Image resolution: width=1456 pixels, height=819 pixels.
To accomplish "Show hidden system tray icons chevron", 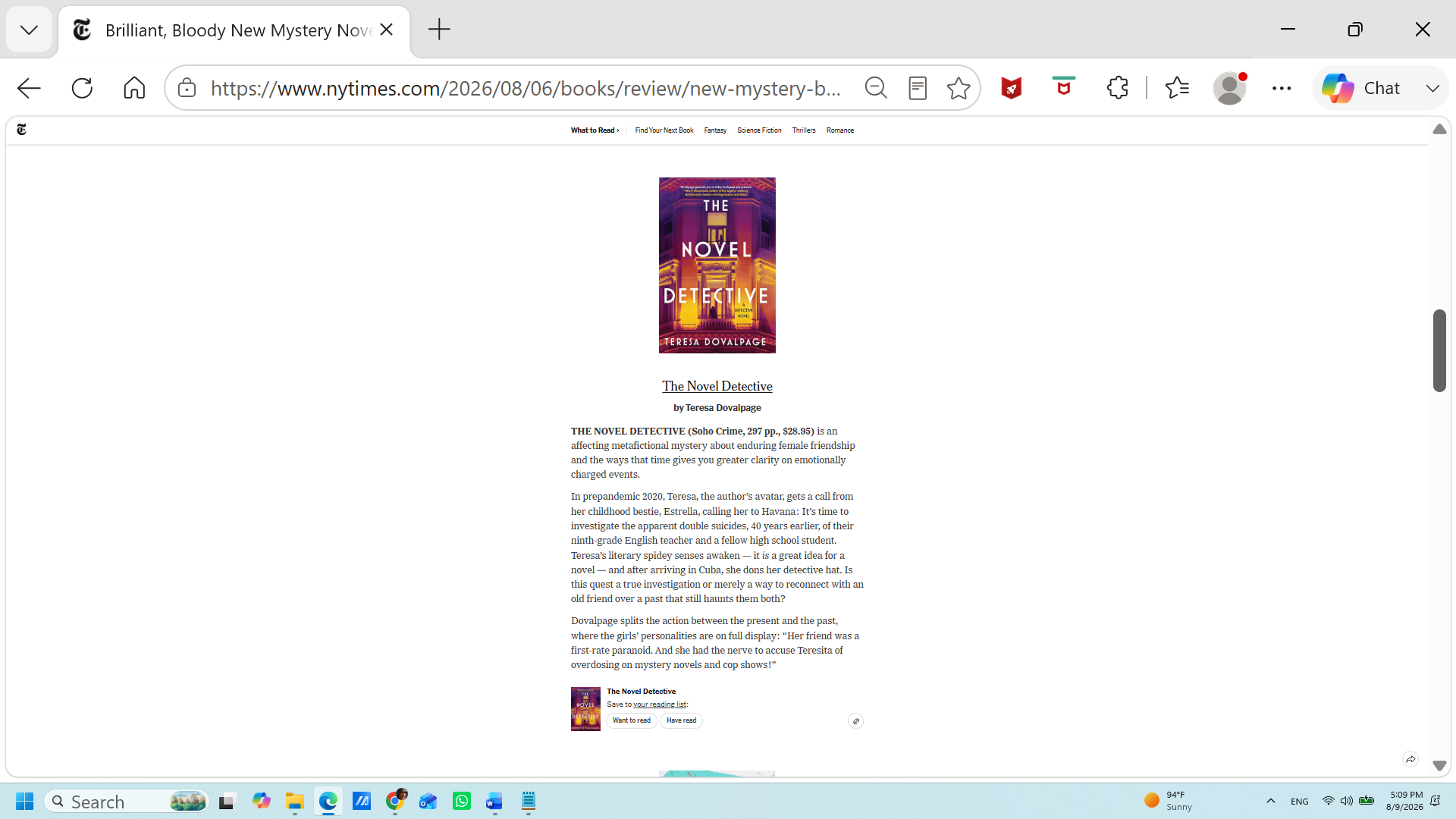I will click(1271, 802).
